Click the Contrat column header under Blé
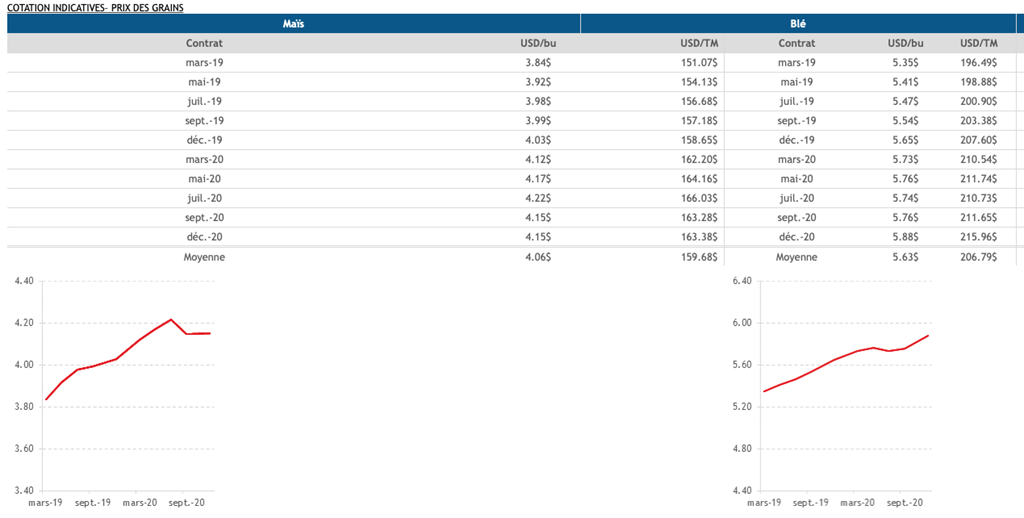This screenshot has height=518, width=1024. [x=796, y=43]
